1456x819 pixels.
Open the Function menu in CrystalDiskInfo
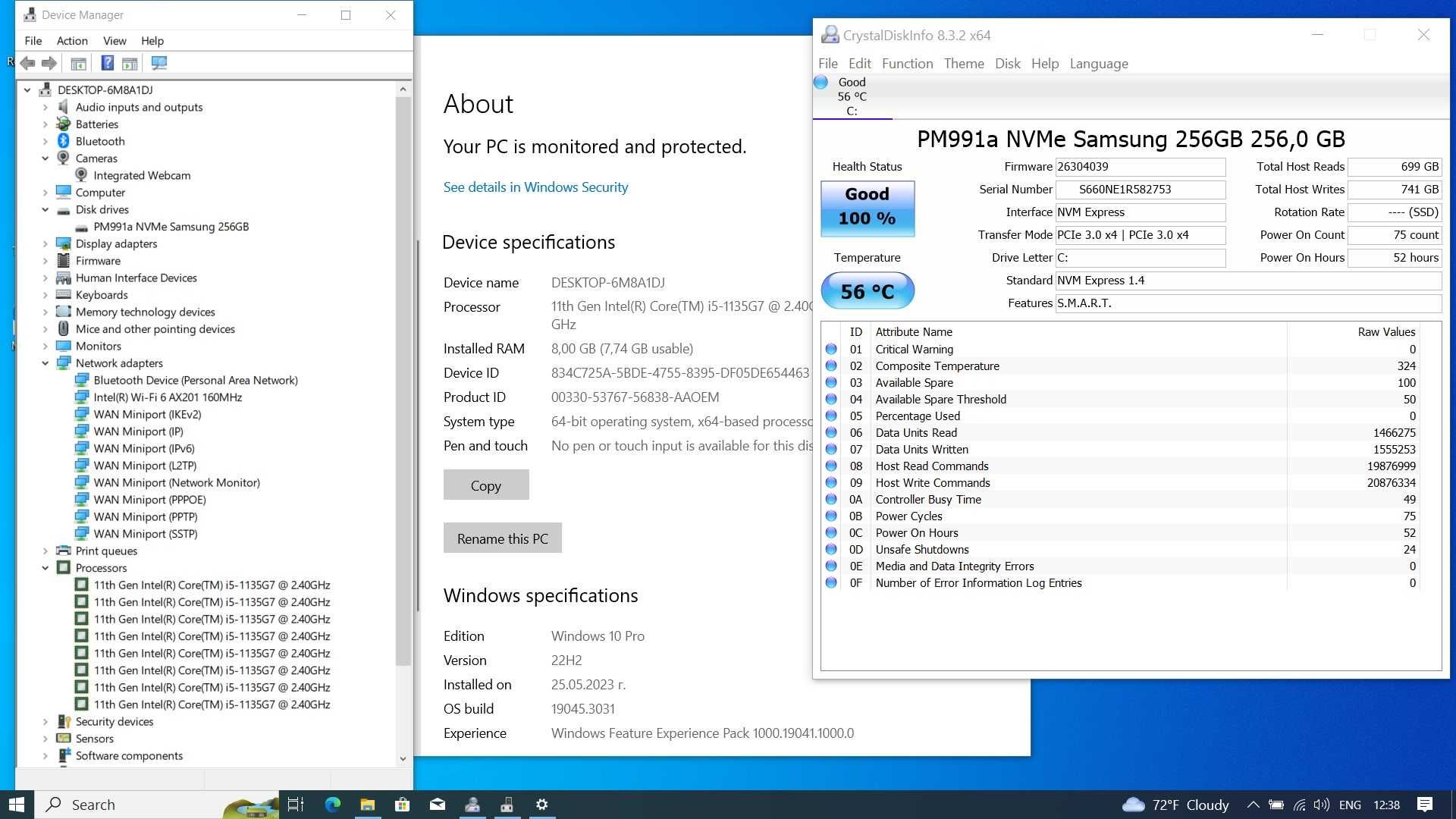click(907, 64)
